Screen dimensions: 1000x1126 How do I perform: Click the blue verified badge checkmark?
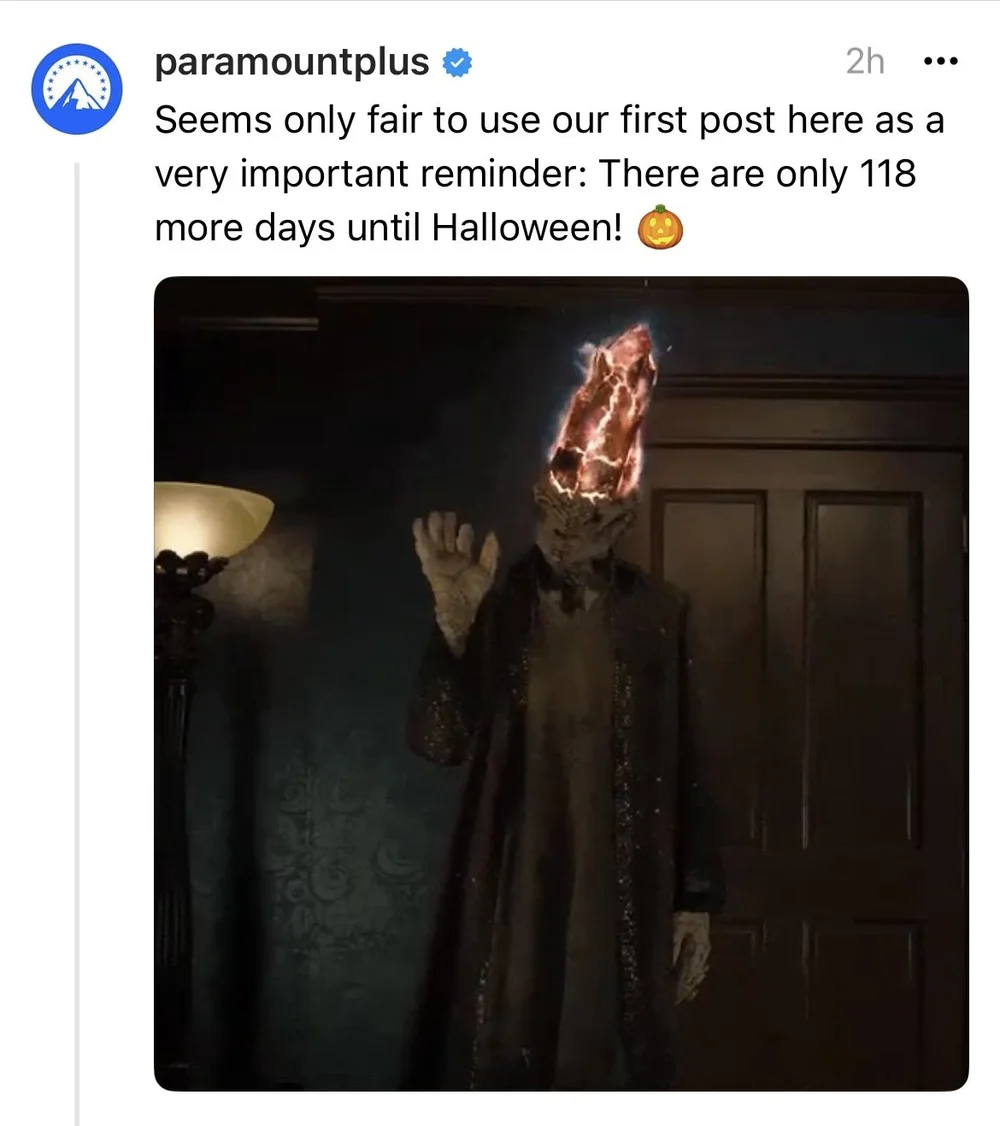coord(457,63)
